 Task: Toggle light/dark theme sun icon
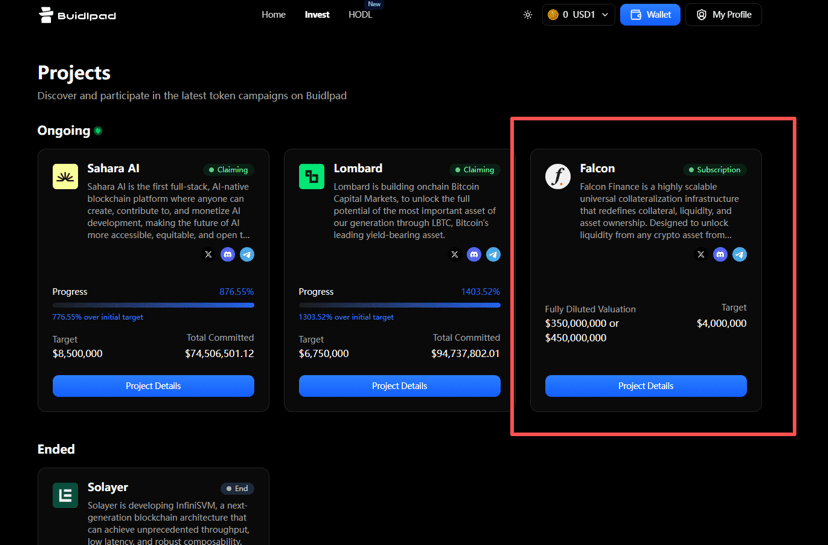point(528,15)
